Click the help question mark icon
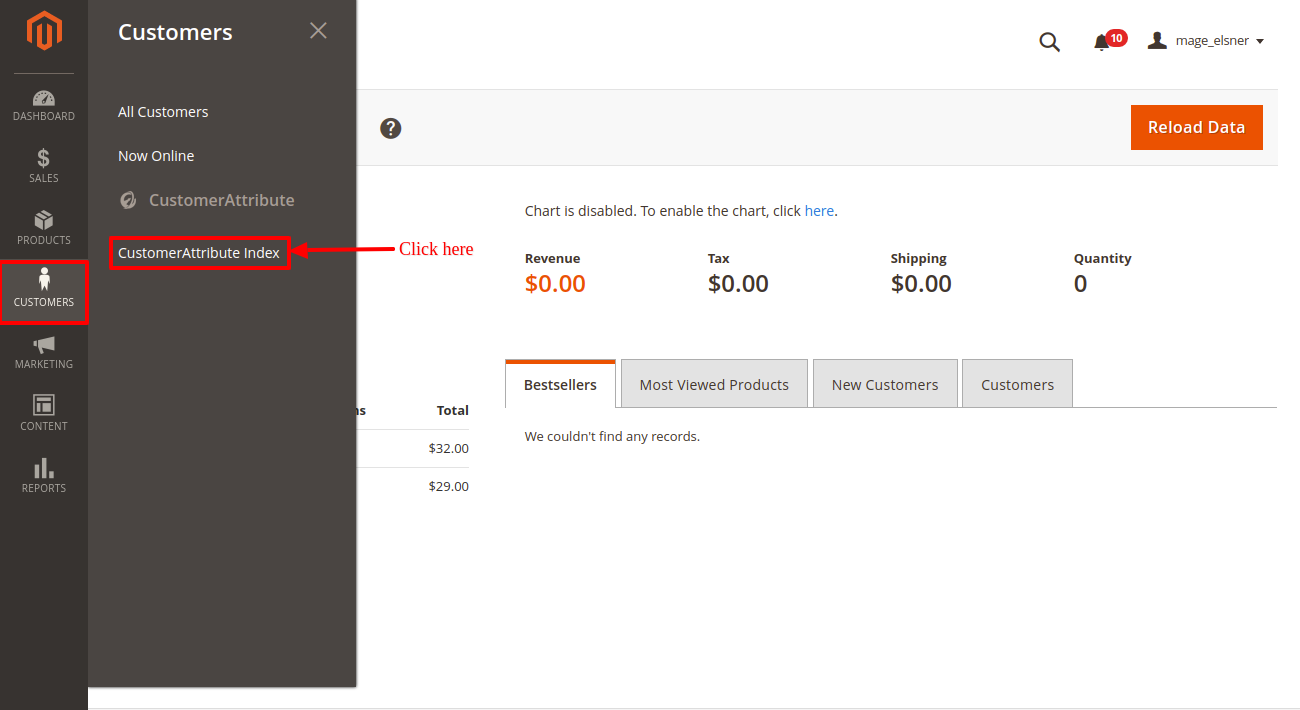The height and width of the screenshot is (710, 1300). (391, 128)
